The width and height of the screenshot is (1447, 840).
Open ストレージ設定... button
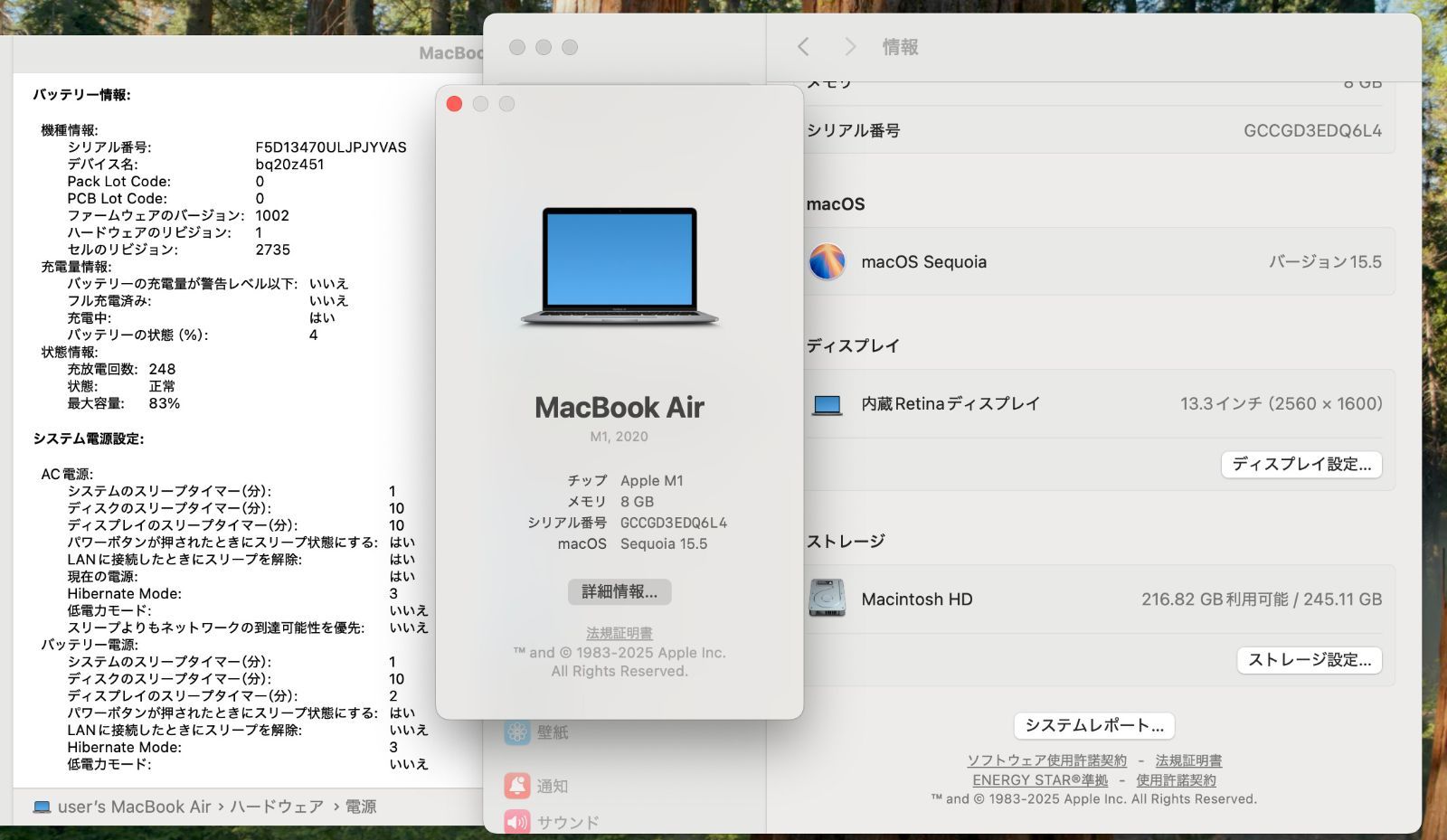(1310, 660)
